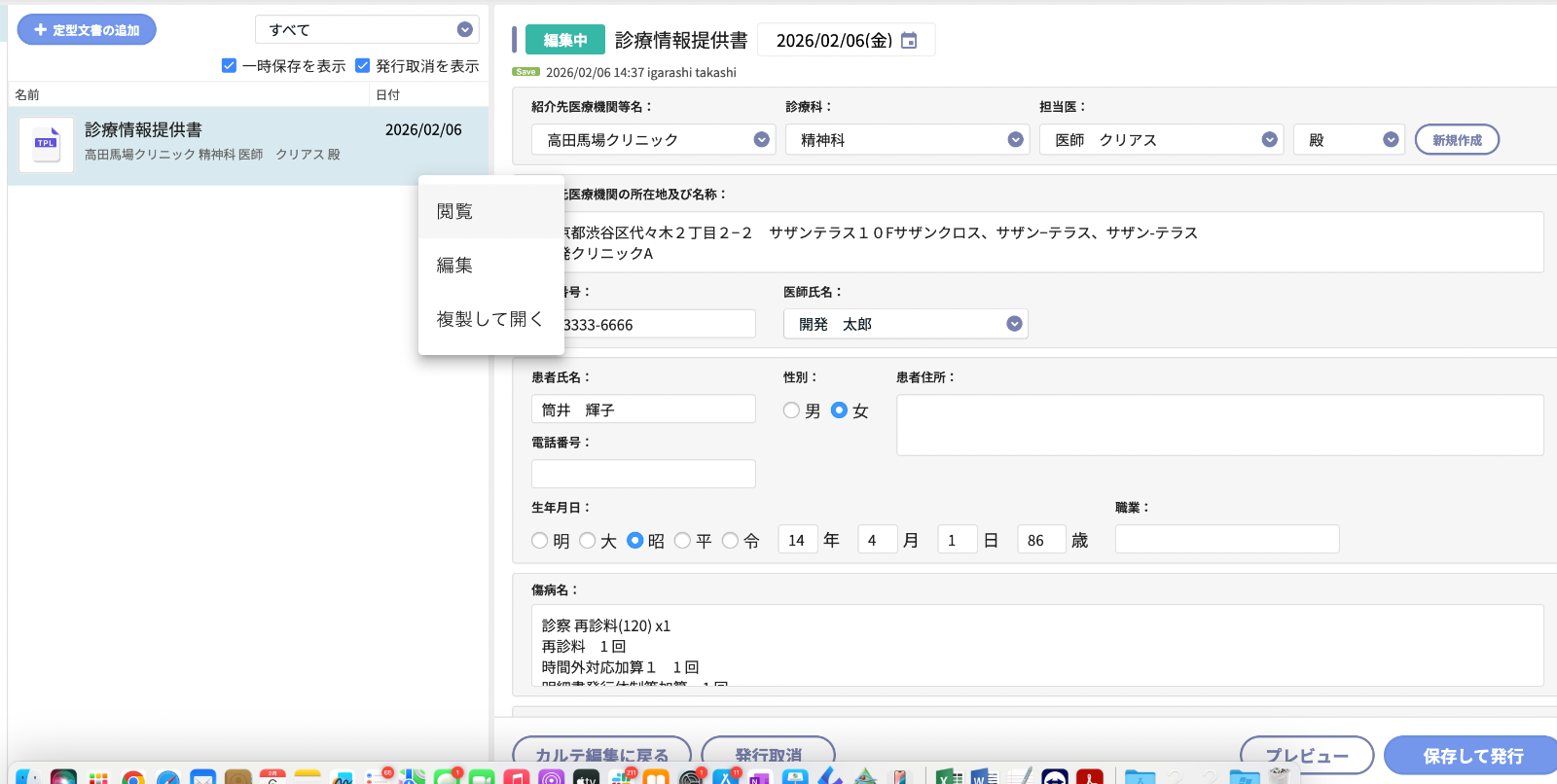Click the 職業 occupation field
This screenshot has height=784, width=1557.
[1227, 540]
